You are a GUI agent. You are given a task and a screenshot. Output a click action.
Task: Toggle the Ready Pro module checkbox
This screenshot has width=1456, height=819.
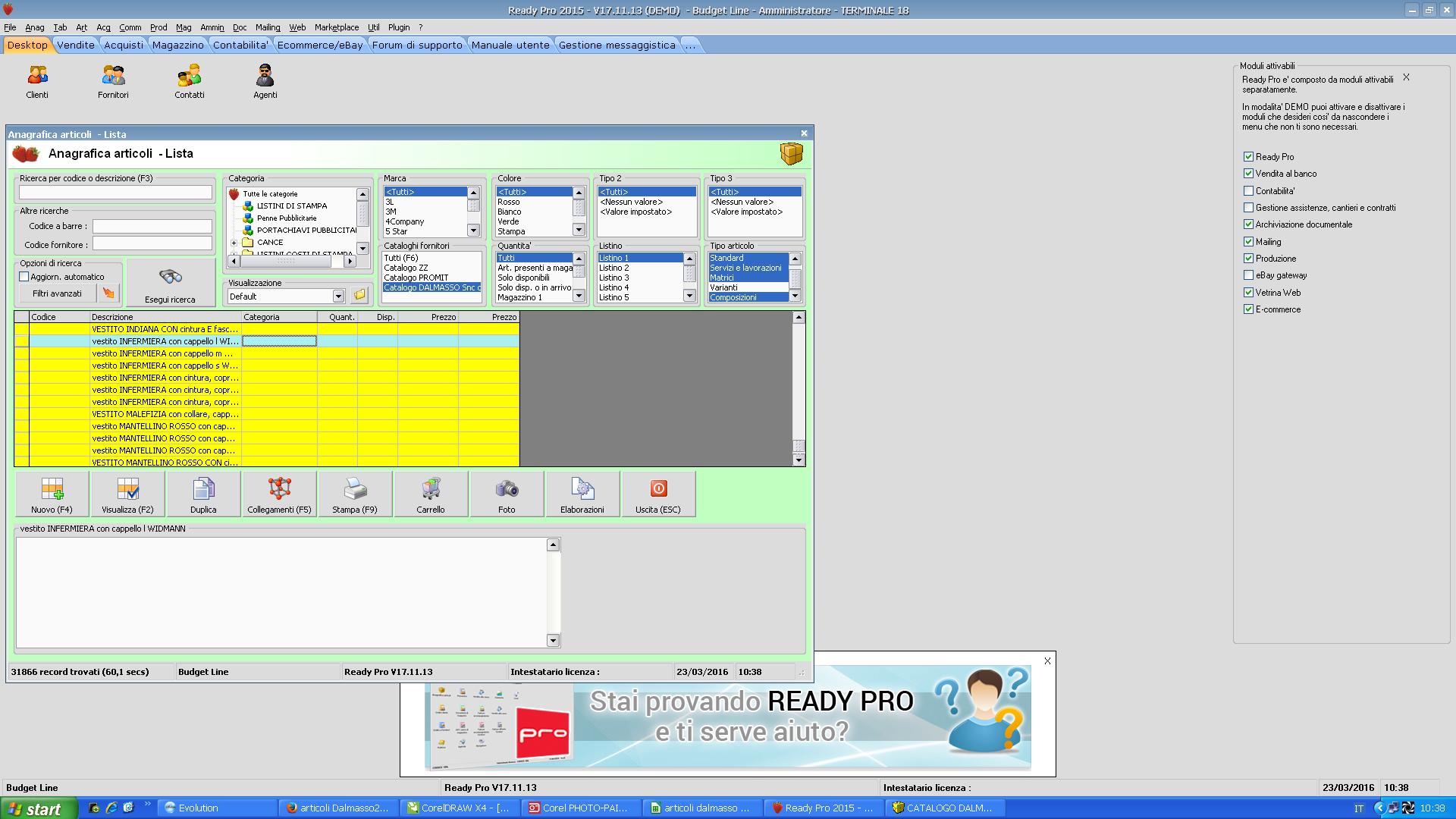click(1248, 157)
